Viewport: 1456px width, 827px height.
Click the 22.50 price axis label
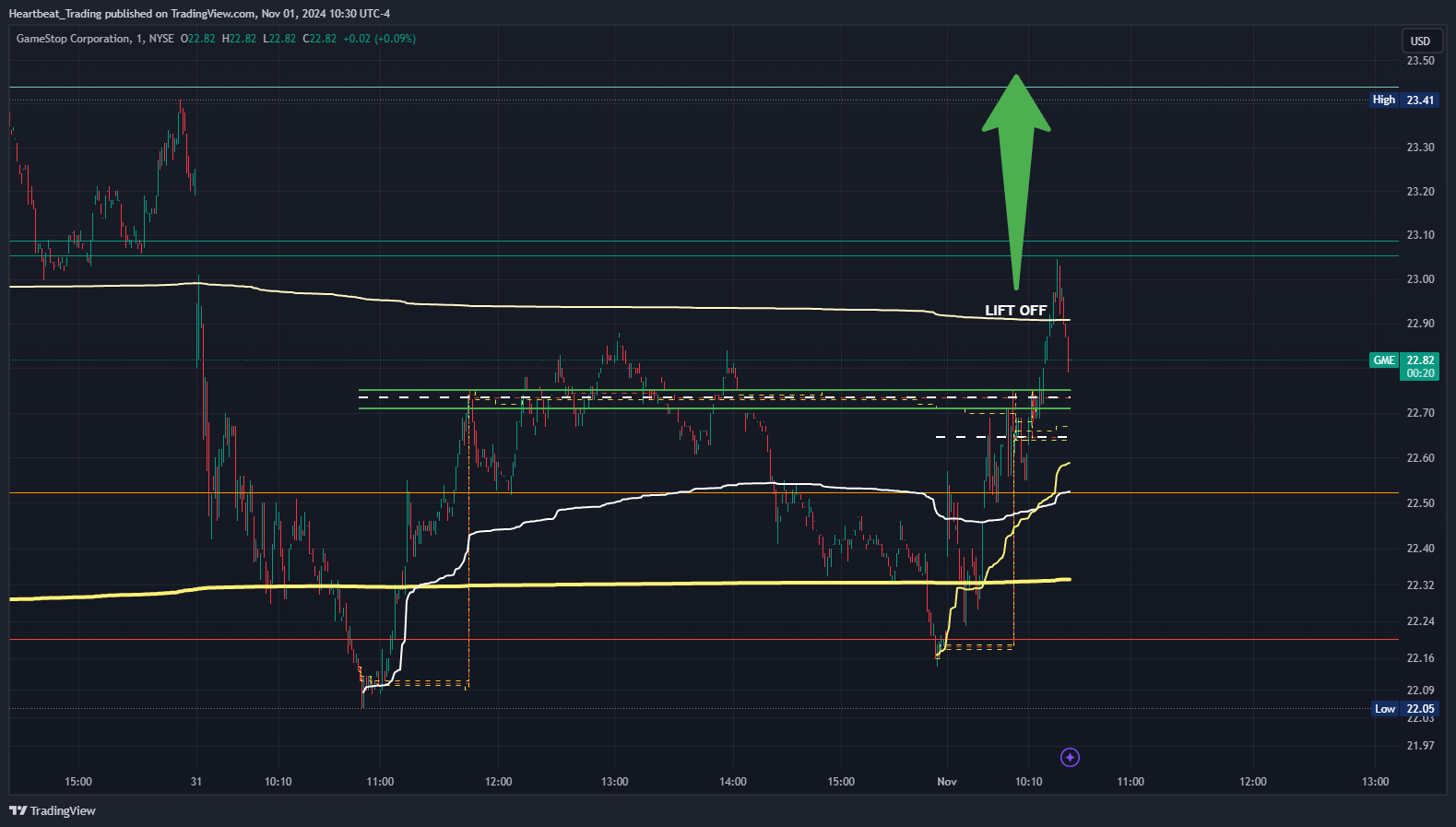[1420, 503]
